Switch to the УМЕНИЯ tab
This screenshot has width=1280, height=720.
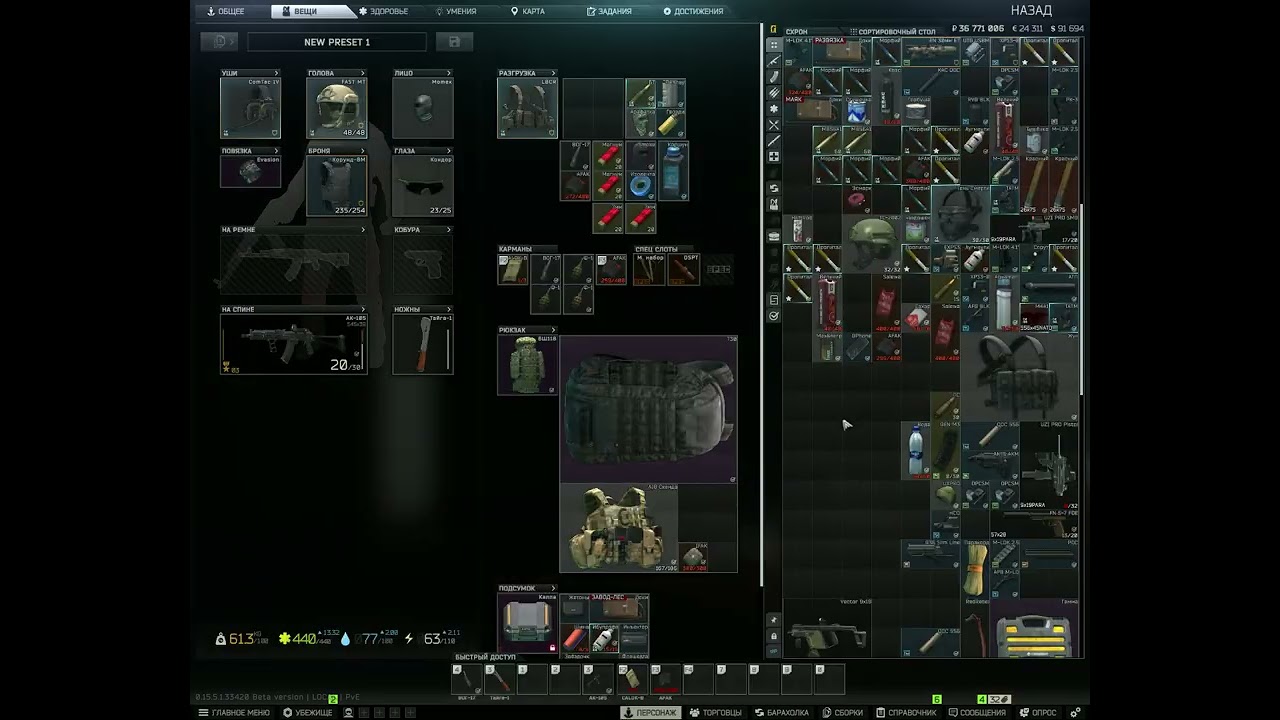point(456,11)
